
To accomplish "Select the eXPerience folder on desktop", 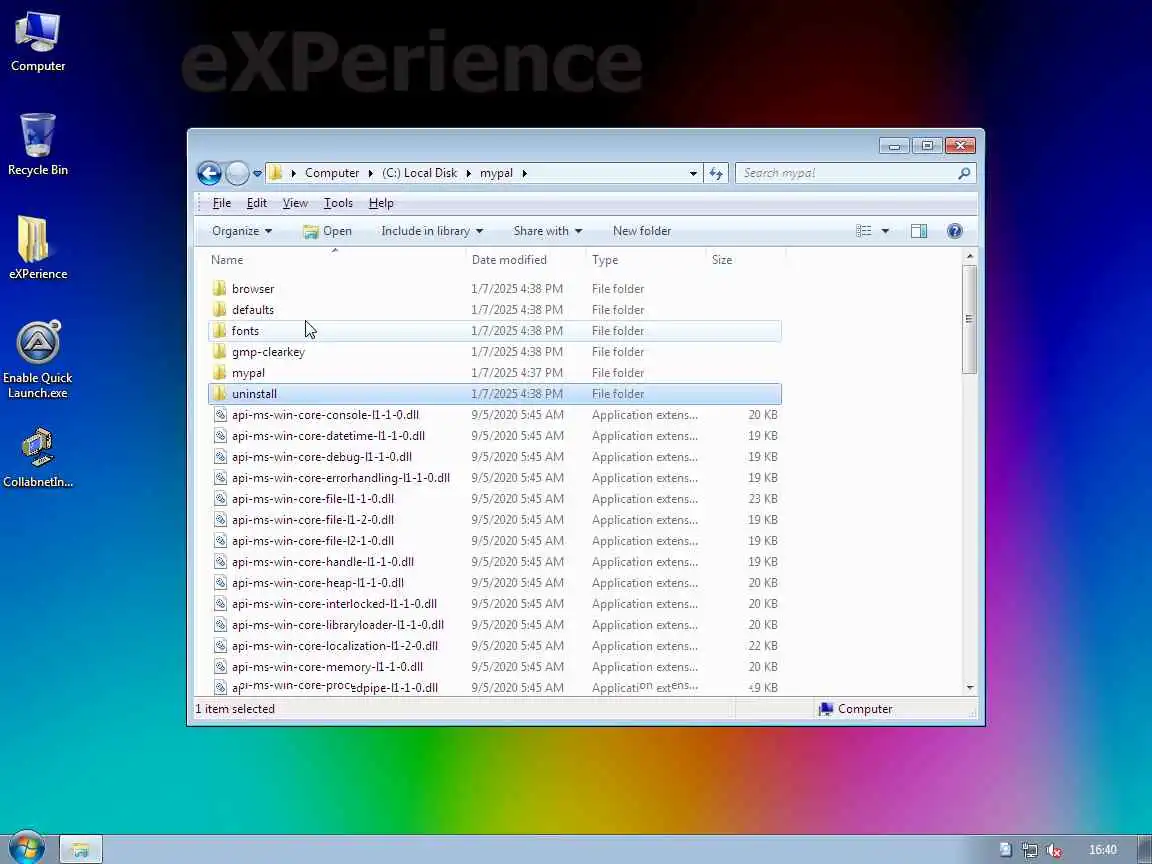I will pos(37,248).
